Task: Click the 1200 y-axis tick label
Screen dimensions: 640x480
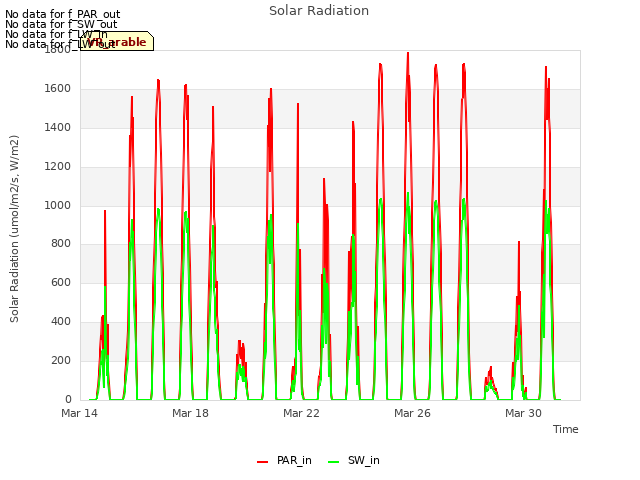Action: [x=58, y=167]
